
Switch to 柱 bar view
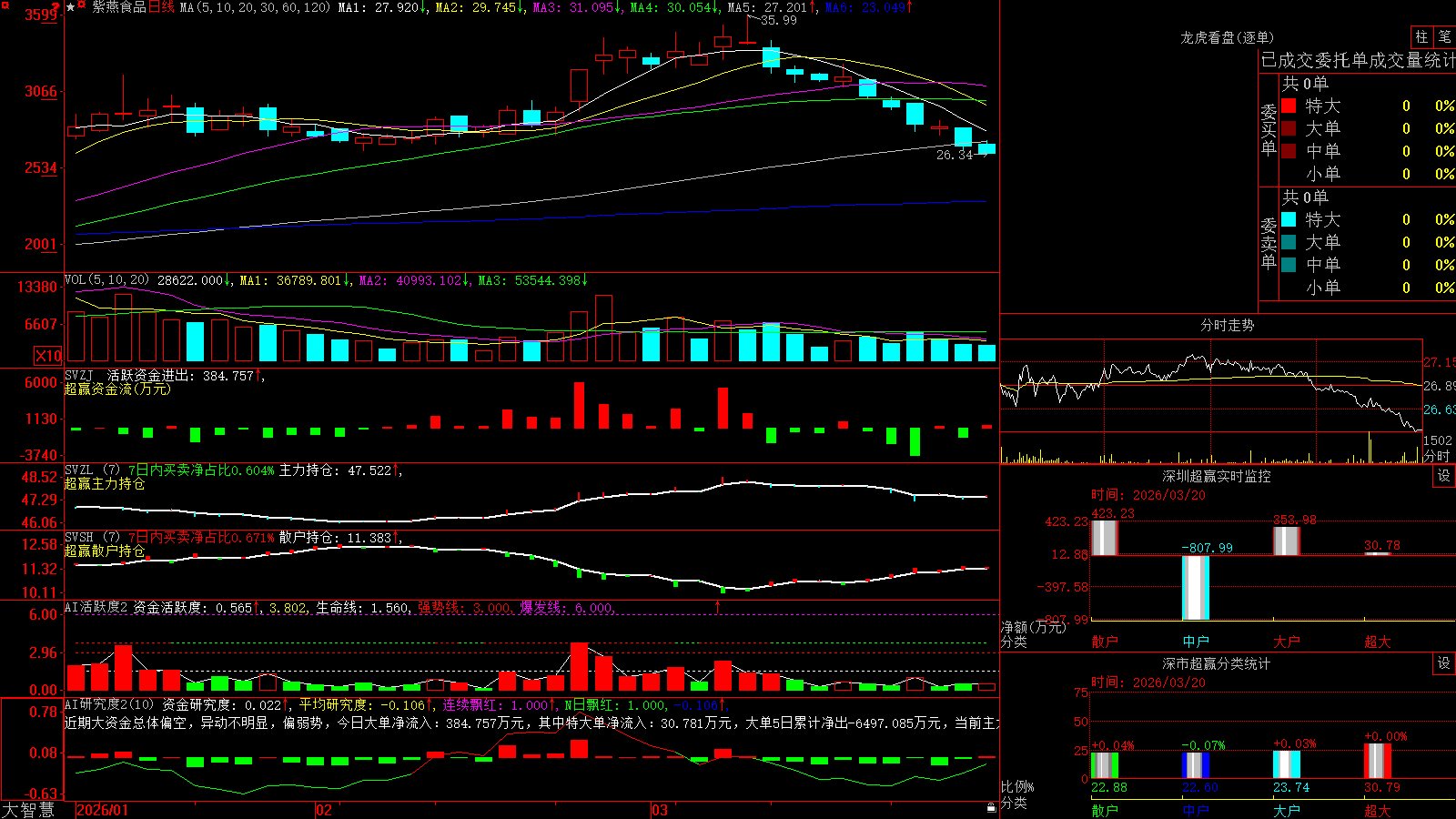coord(1421,37)
